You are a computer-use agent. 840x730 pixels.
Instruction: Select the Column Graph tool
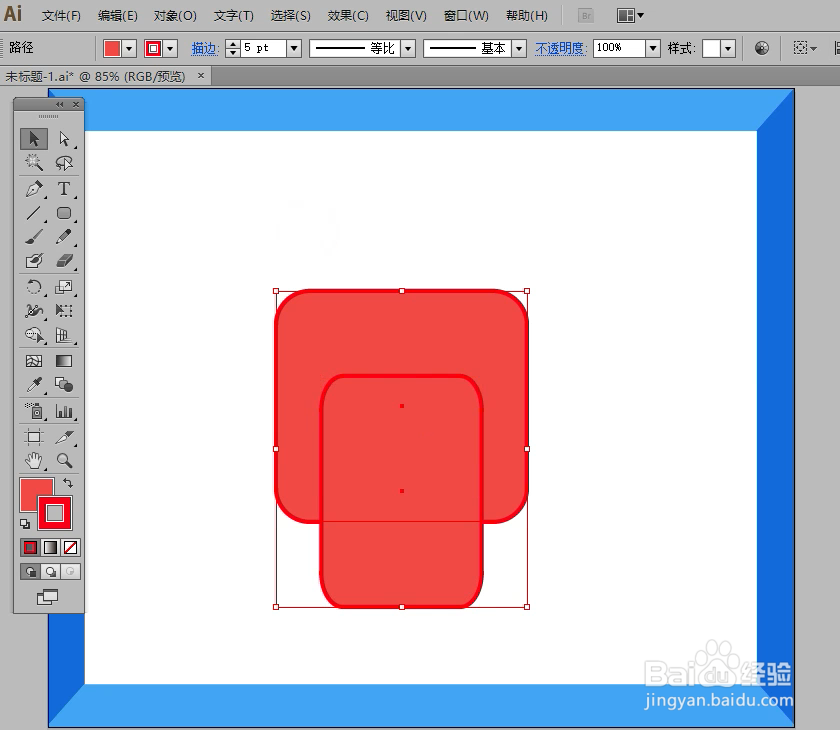(x=64, y=411)
